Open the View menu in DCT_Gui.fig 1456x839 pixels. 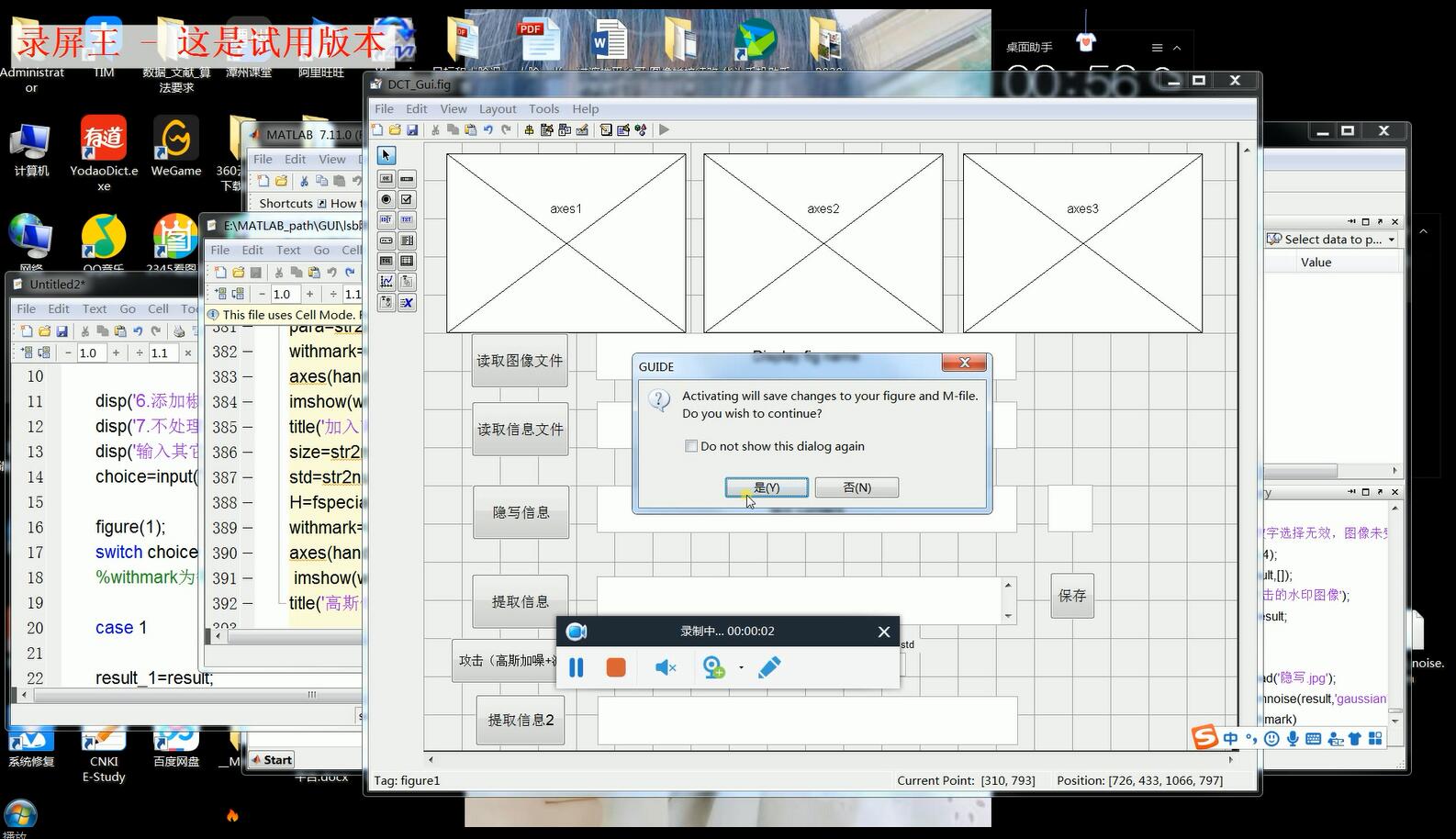point(454,108)
